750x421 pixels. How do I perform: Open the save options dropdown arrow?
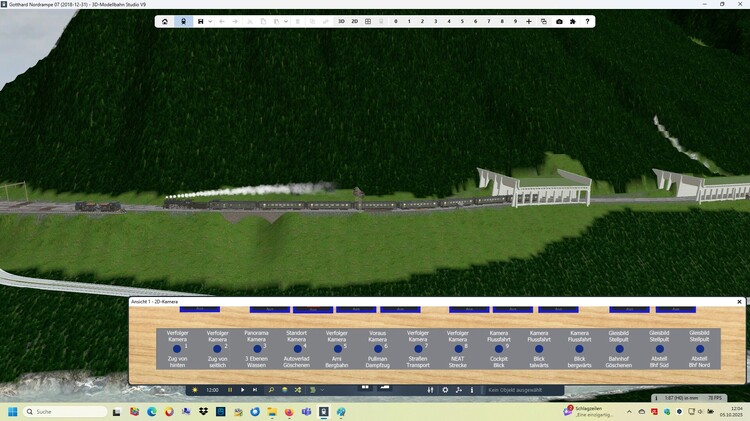click(x=210, y=21)
